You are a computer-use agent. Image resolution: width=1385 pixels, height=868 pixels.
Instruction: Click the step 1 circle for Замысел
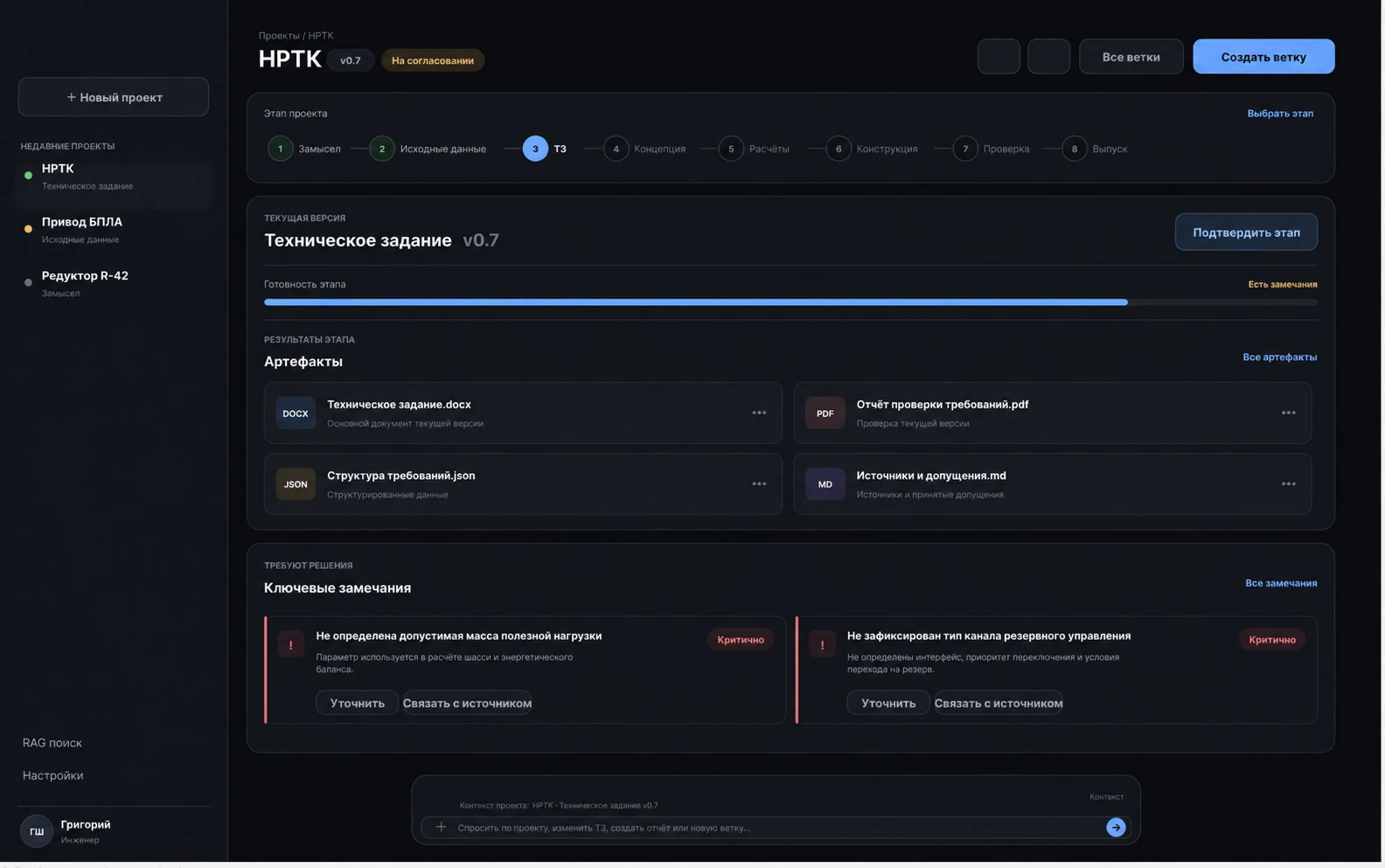tap(280, 149)
